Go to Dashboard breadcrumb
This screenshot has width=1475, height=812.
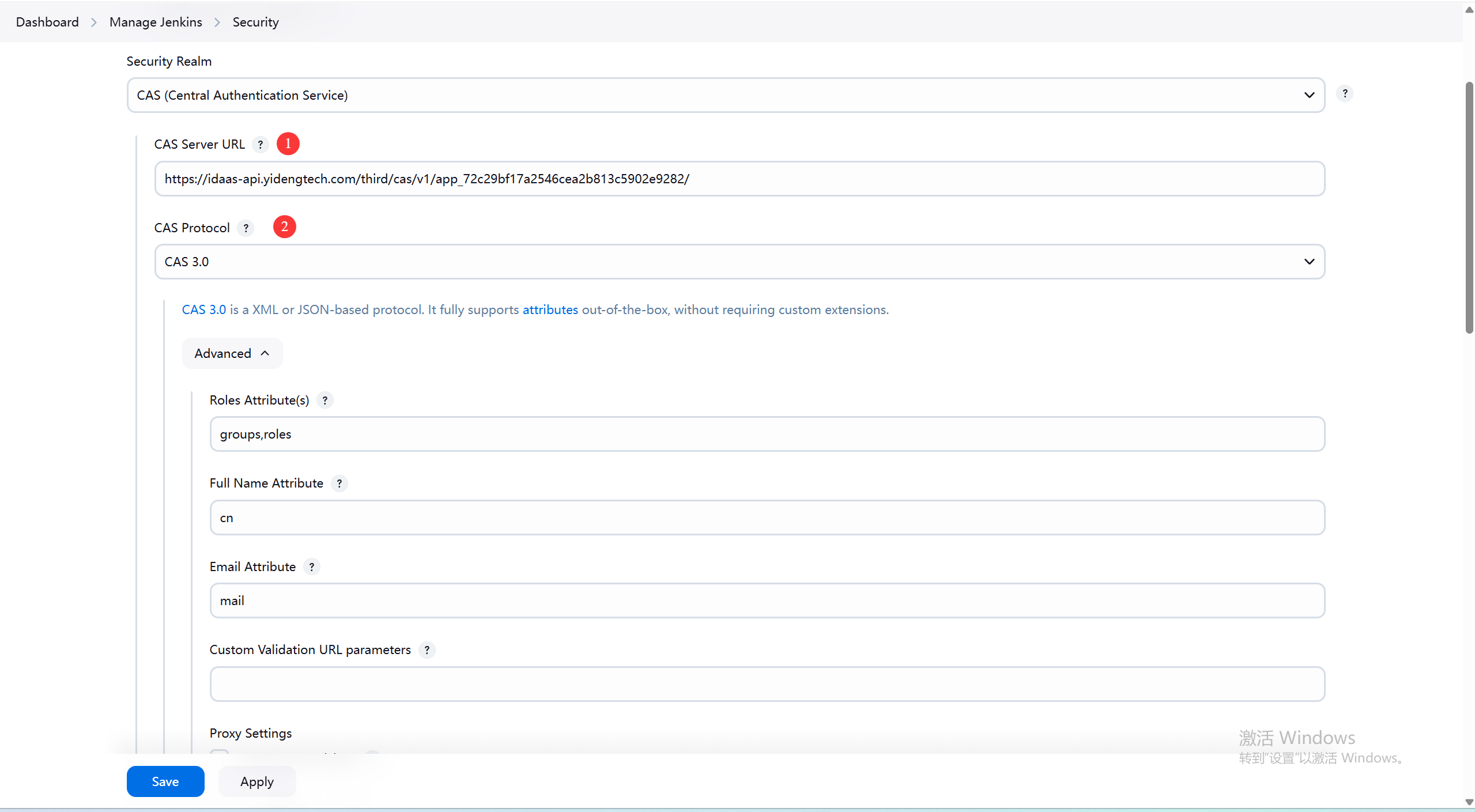pyautogui.click(x=47, y=22)
